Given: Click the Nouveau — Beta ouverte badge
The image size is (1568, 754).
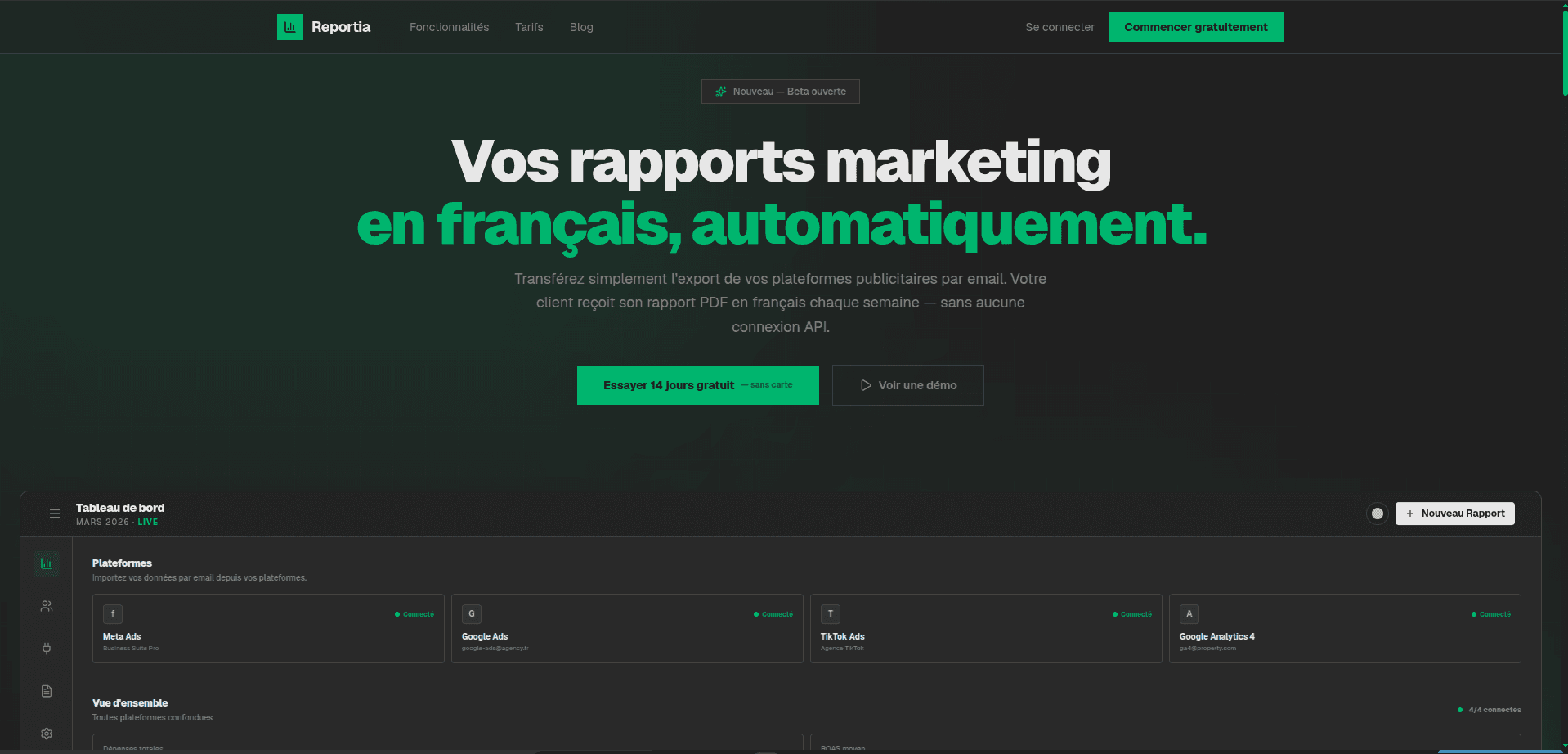Looking at the screenshot, I should coord(781,92).
